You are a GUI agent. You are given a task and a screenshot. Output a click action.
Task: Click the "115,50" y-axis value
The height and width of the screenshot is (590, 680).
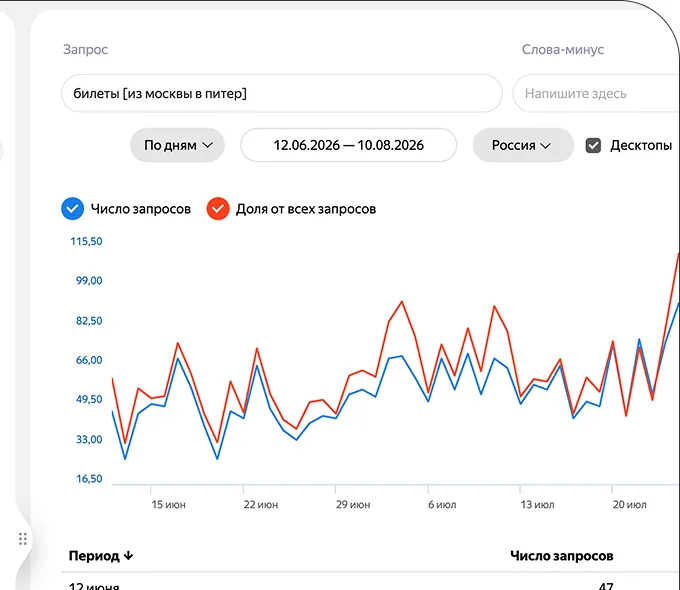click(x=86, y=241)
